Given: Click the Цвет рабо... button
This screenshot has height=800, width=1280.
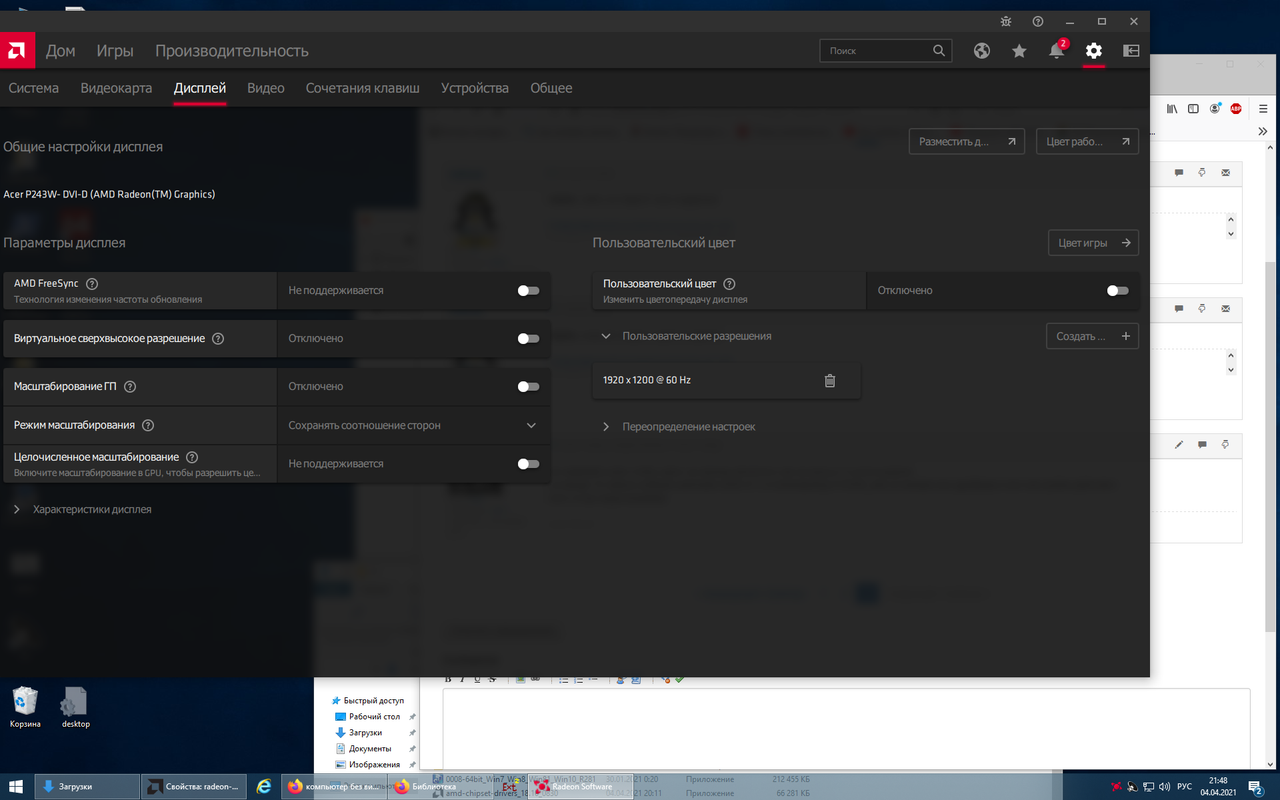Looking at the screenshot, I should pyautogui.click(x=1087, y=141).
